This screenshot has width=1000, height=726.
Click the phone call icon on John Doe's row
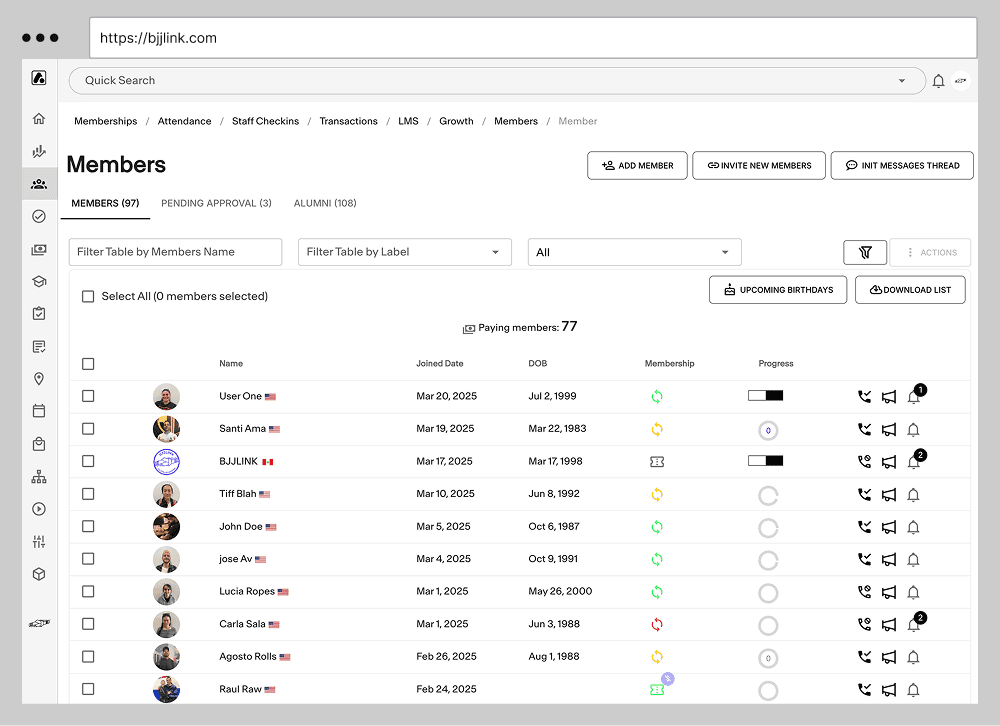click(x=863, y=526)
